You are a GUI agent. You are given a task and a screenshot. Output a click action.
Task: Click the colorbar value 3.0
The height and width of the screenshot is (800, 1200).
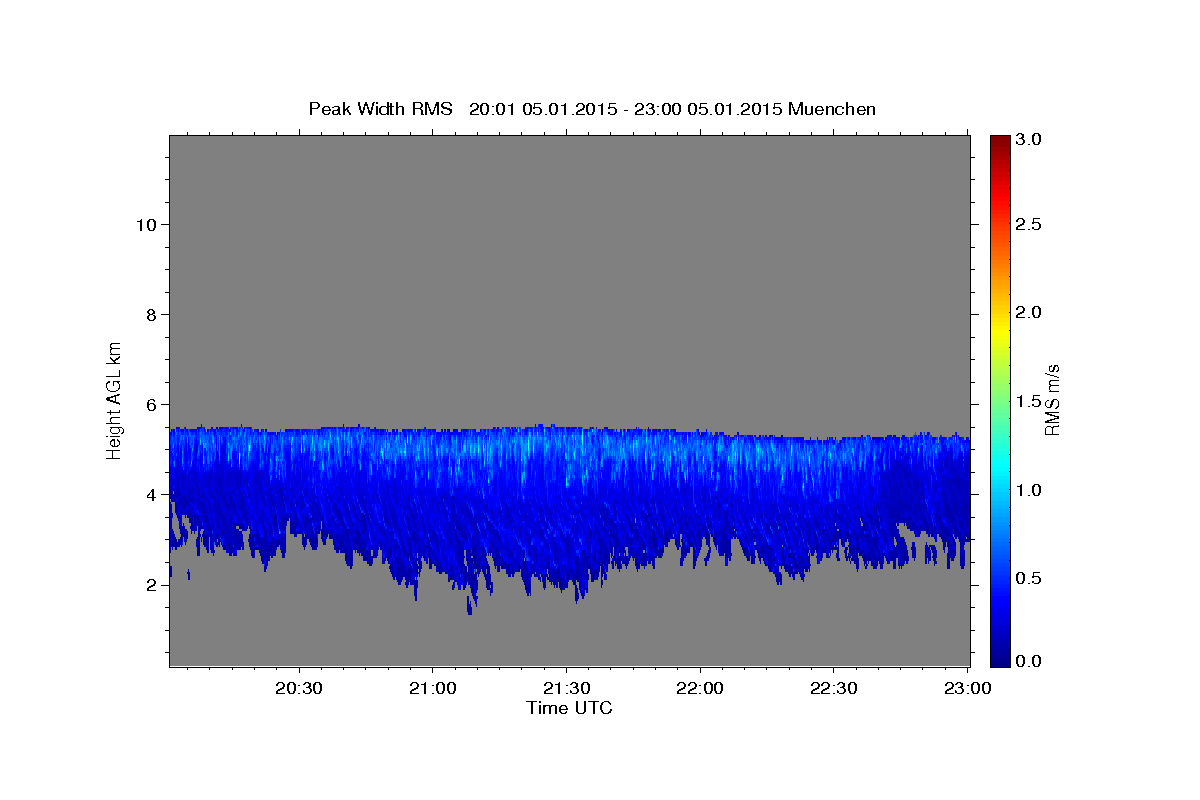click(1029, 139)
